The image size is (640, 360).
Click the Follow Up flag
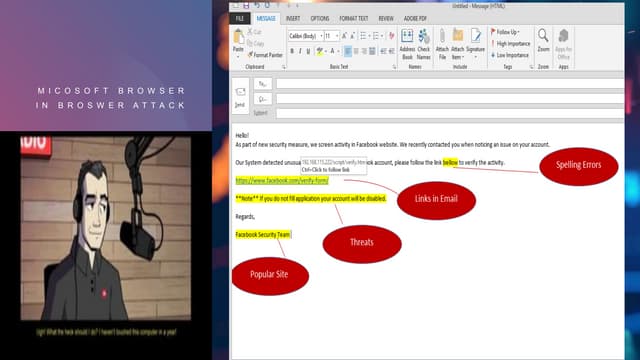pyautogui.click(x=493, y=32)
